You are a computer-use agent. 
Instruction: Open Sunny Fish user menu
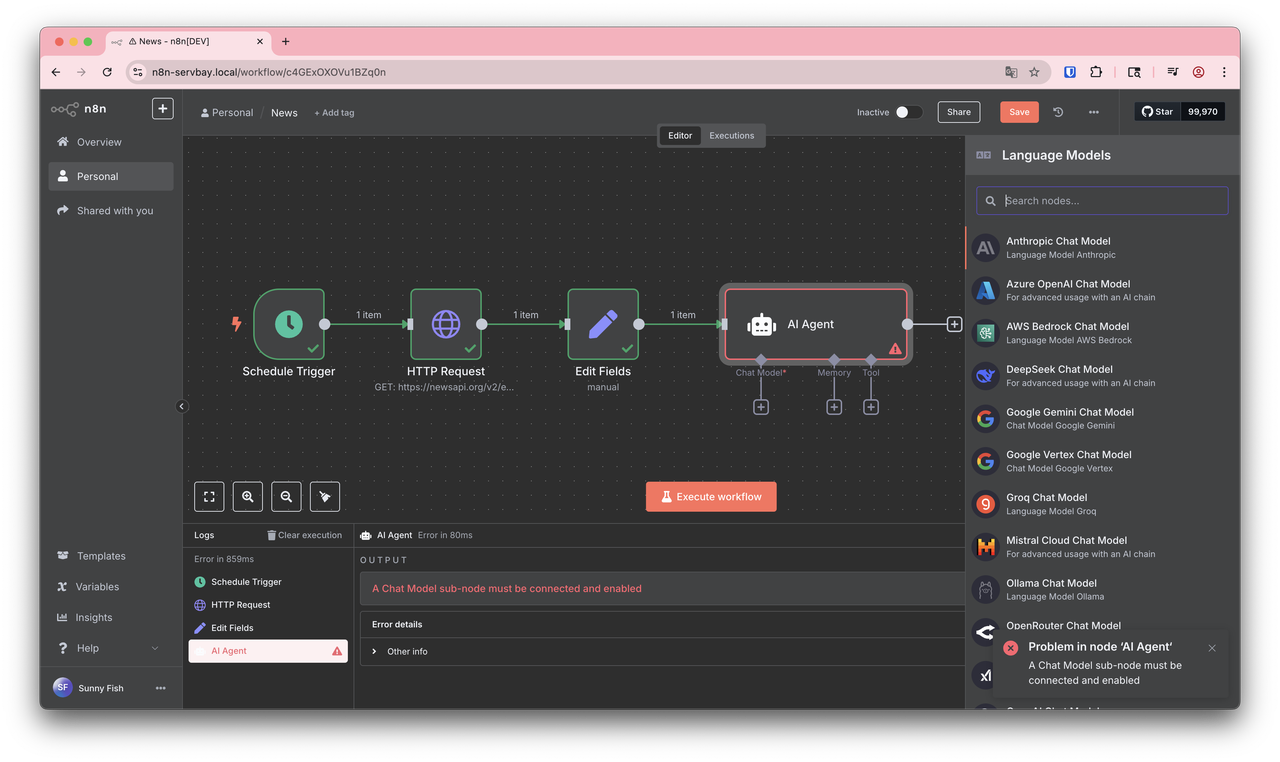click(160, 688)
